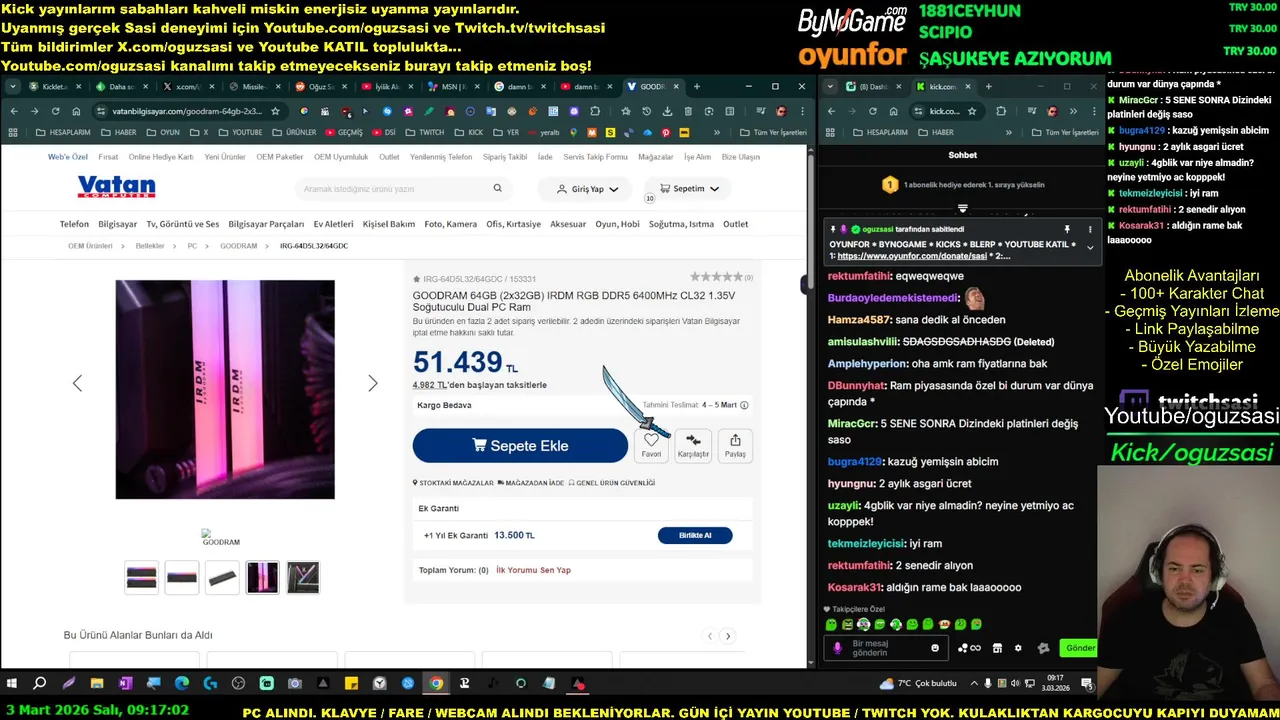Open Microsoft Edge from taskbar
Screen dimensions: 1280x720
click(x=181, y=684)
